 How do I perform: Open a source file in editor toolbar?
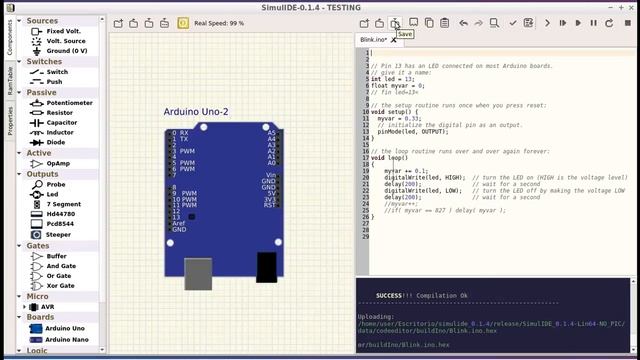coord(380,23)
